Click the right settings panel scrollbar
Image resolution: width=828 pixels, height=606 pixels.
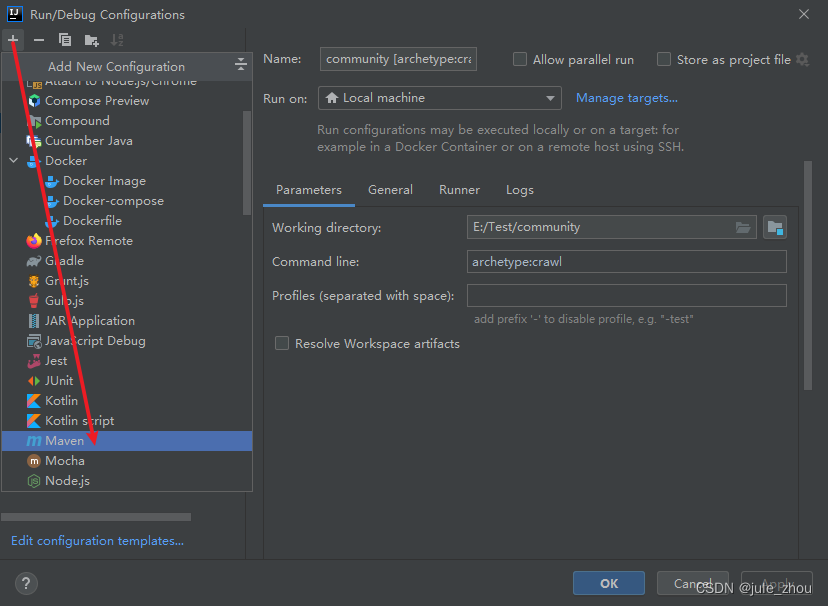pos(807,276)
